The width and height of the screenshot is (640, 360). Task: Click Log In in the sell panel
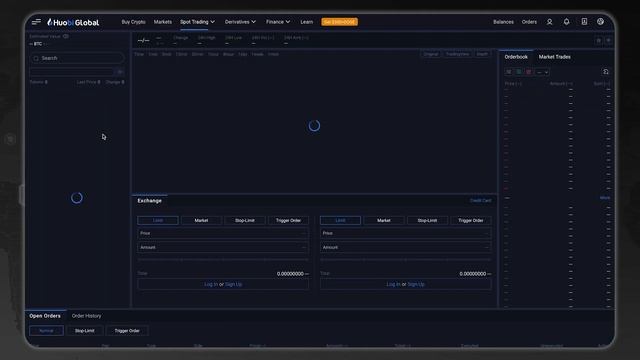point(393,284)
